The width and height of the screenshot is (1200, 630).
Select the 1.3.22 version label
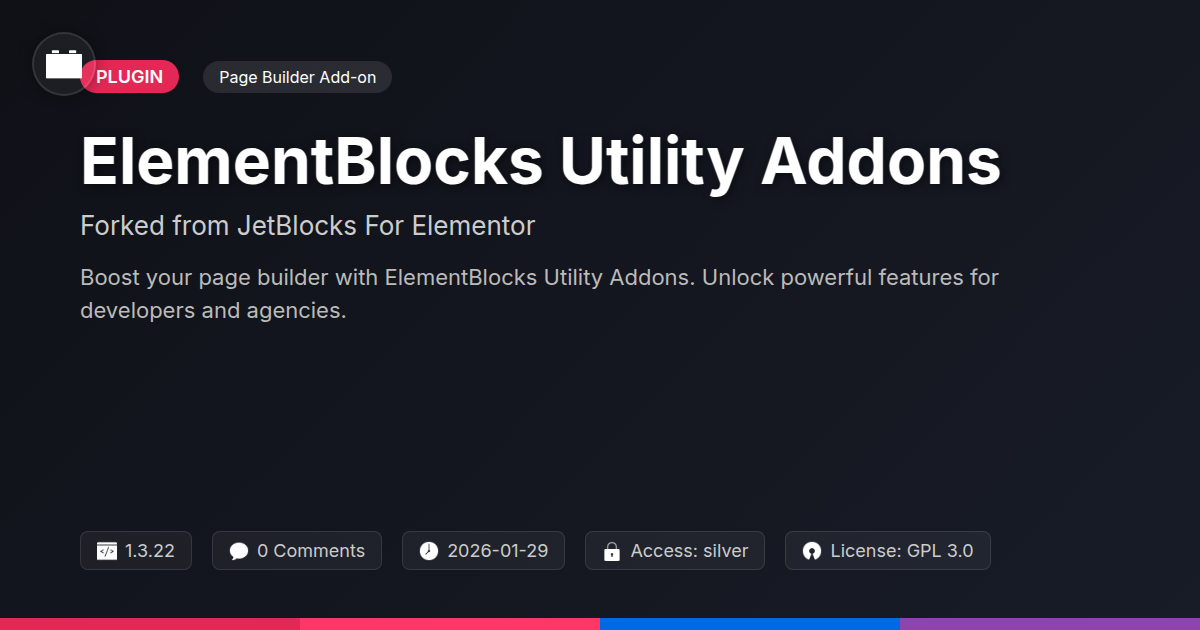tap(150, 551)
